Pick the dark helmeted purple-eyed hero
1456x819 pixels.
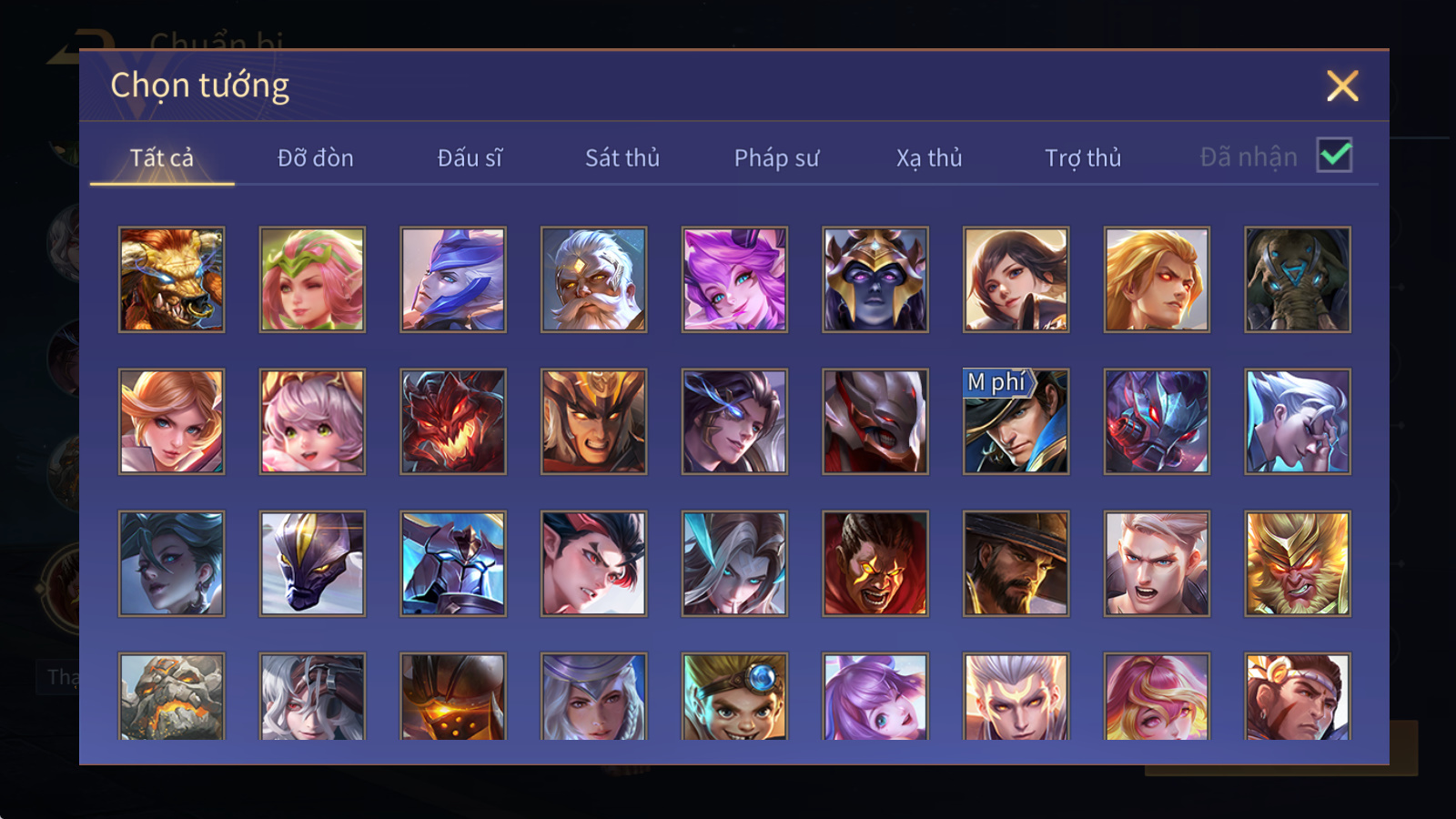coord(875,279)
